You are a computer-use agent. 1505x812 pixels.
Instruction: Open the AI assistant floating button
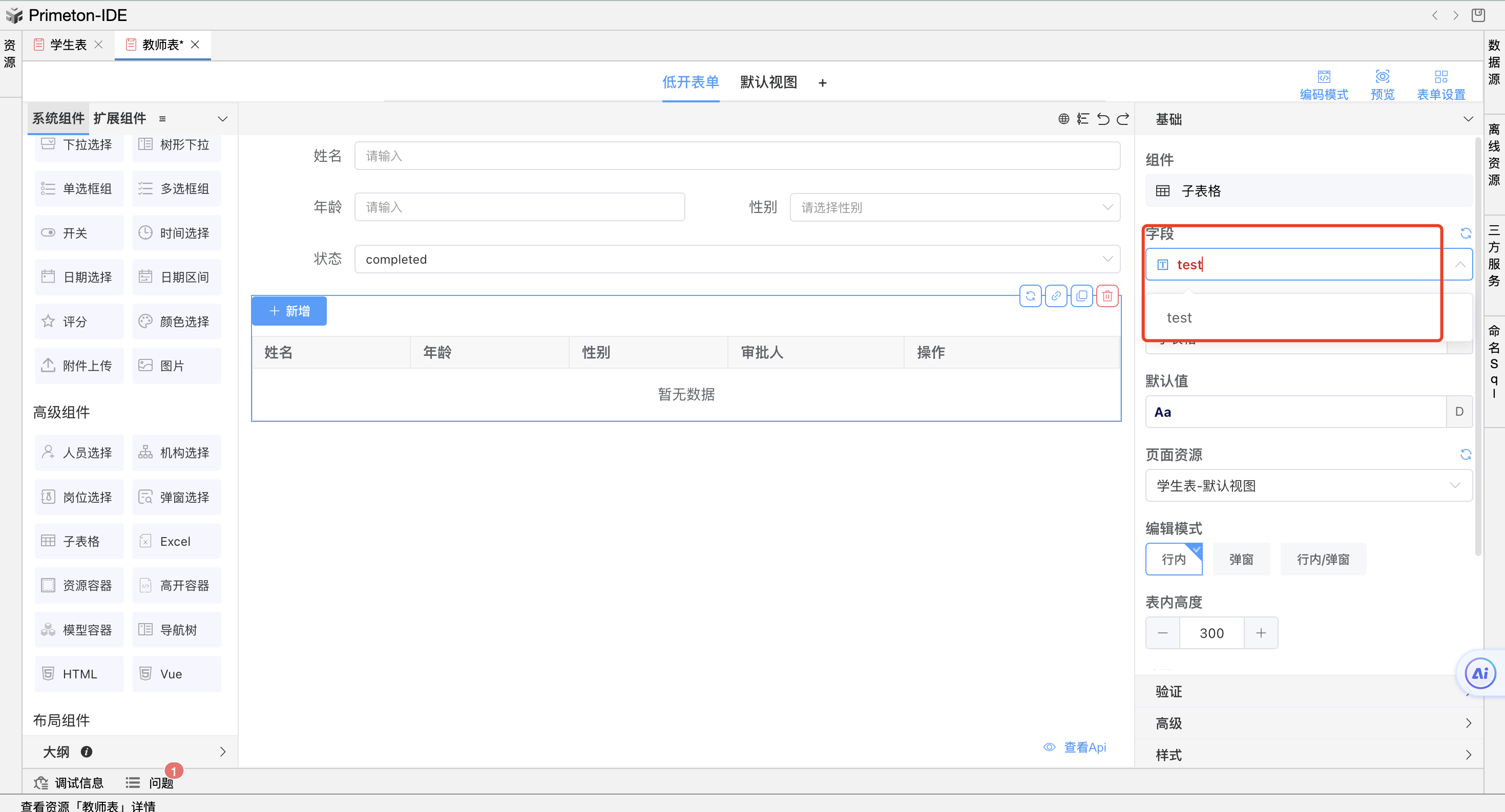click(1479, 673)
